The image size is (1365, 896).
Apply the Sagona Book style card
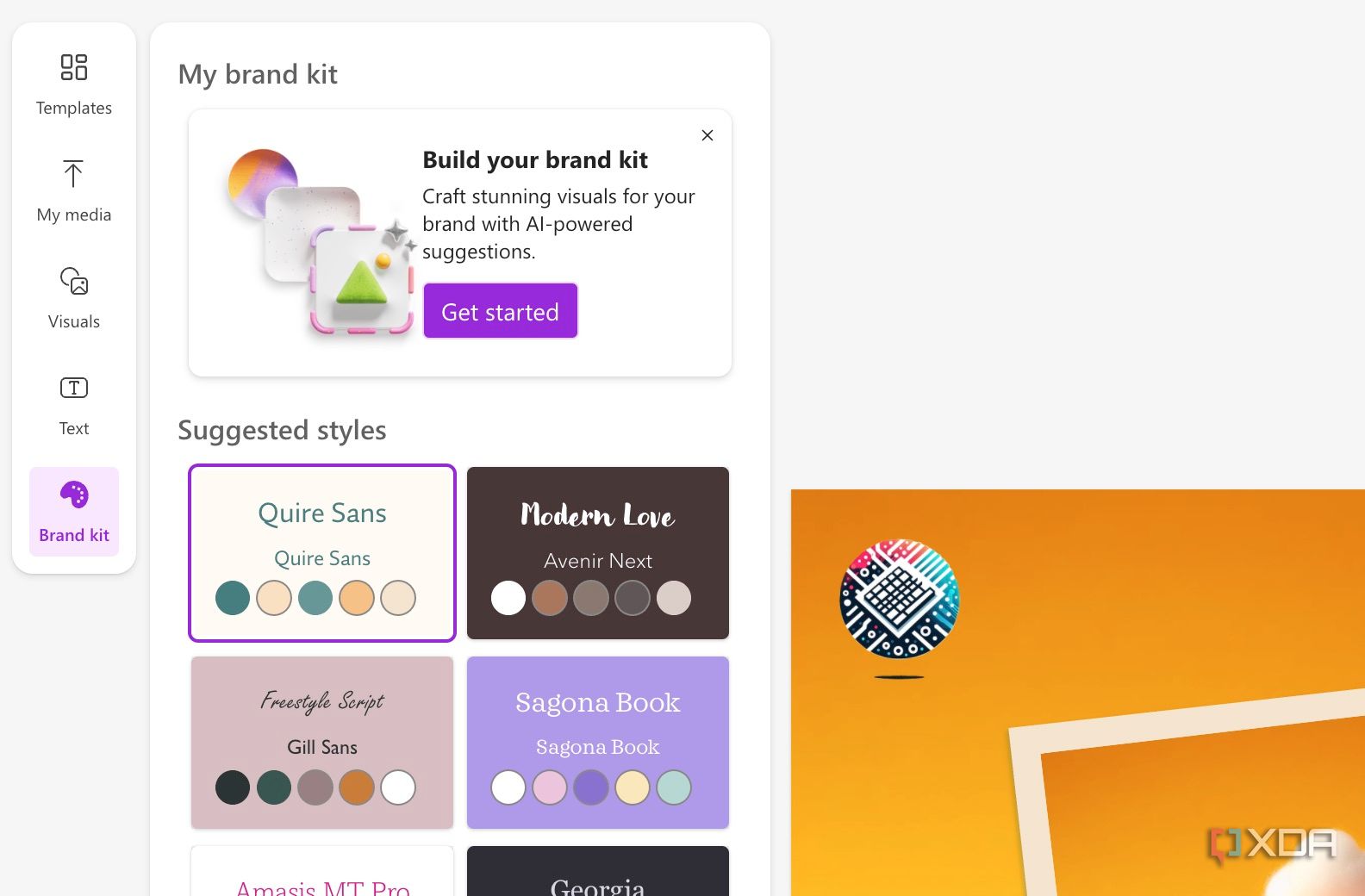[598, 743]
